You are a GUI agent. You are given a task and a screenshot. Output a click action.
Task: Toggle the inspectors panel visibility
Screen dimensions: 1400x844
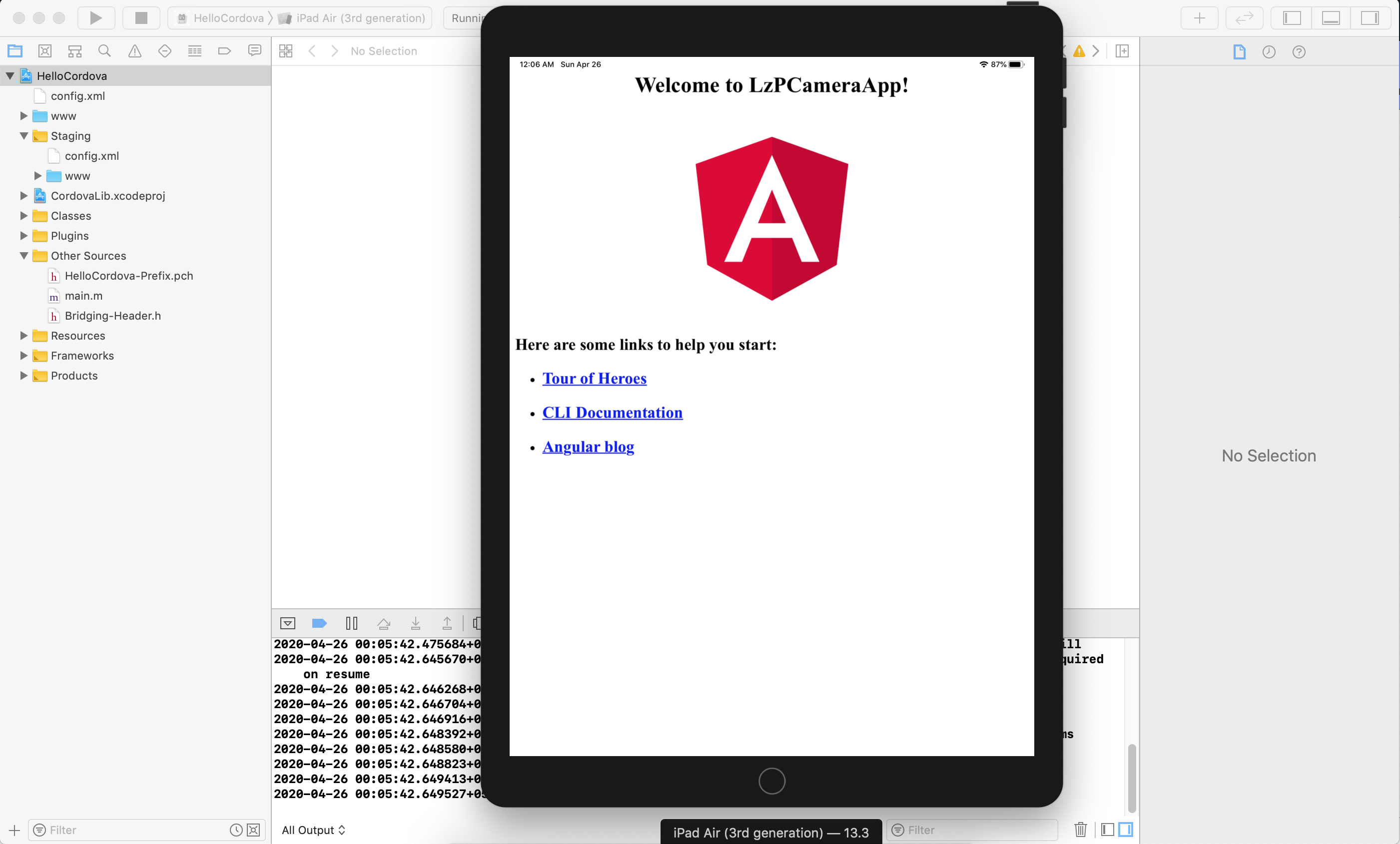(1370, 18)
